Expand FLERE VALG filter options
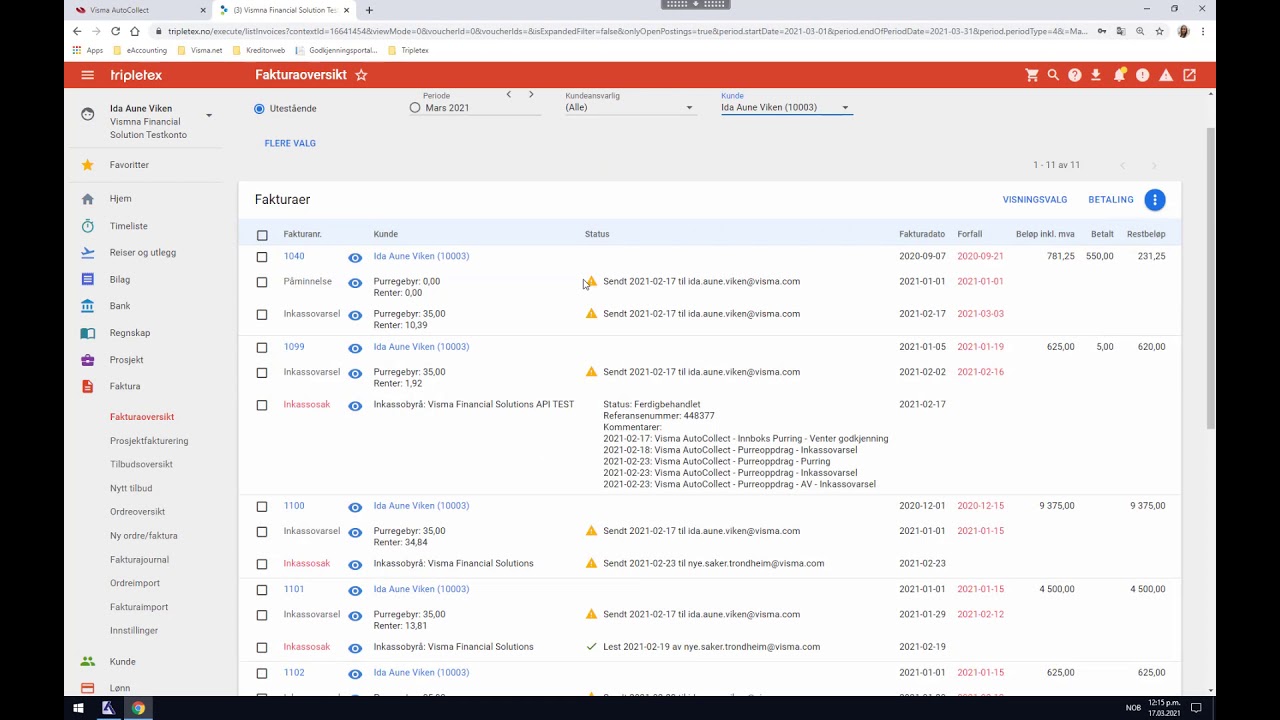 tap(290, 143)
